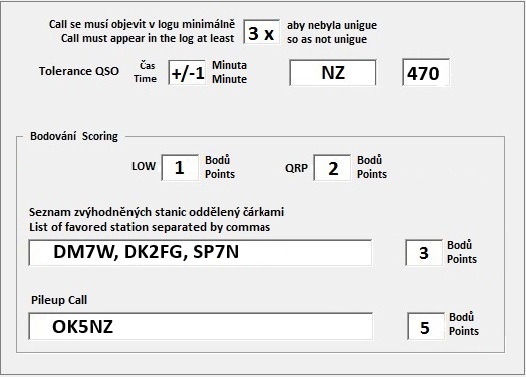
Task: Click the 'Bodování Scoring' group title
Action: tap(74, 136)
